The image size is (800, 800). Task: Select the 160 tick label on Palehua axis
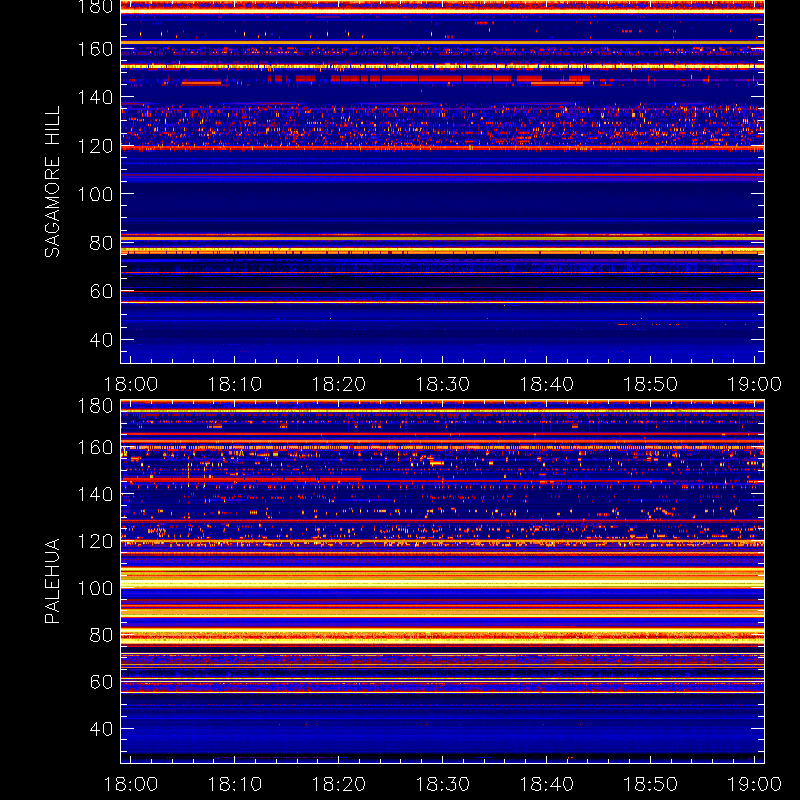click(95, 447)
